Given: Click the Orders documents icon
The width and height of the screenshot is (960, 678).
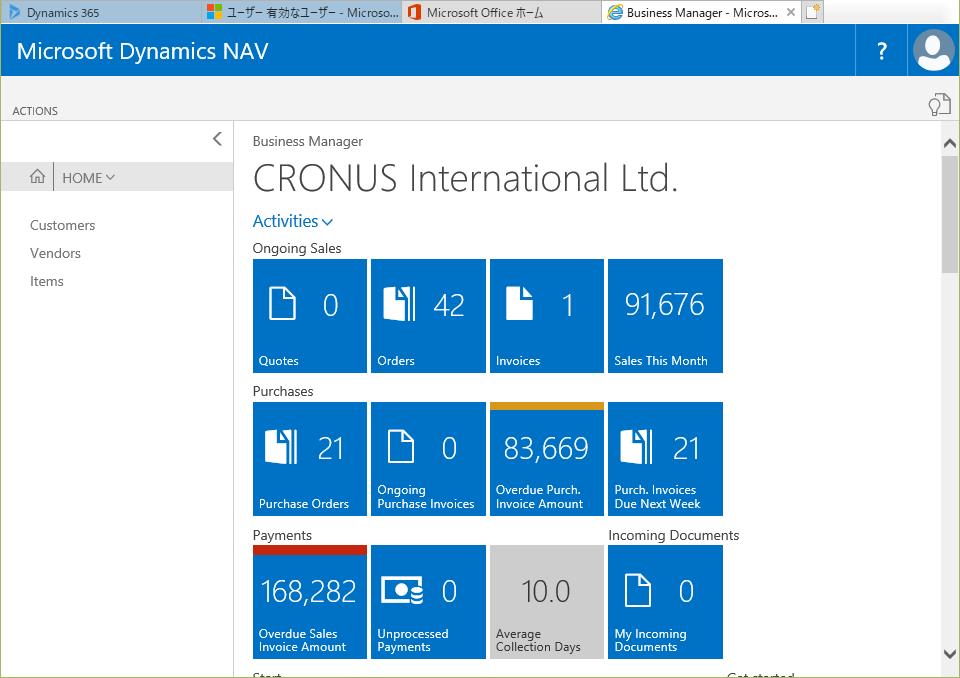Looking at the screenshot, I should [399, 304].
